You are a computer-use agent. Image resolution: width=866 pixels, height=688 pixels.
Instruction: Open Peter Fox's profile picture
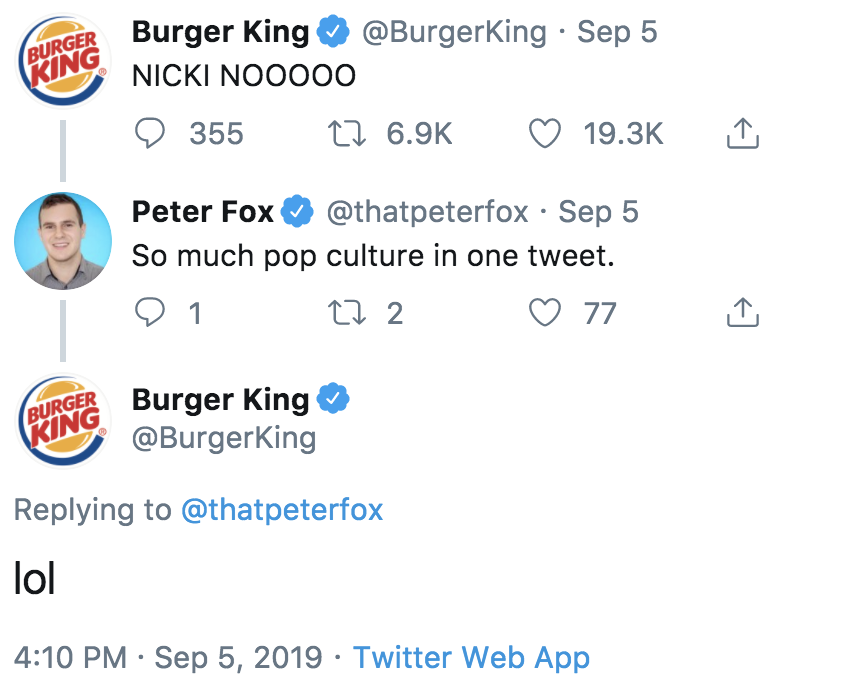pyautogui.click(x=63, y=241)
